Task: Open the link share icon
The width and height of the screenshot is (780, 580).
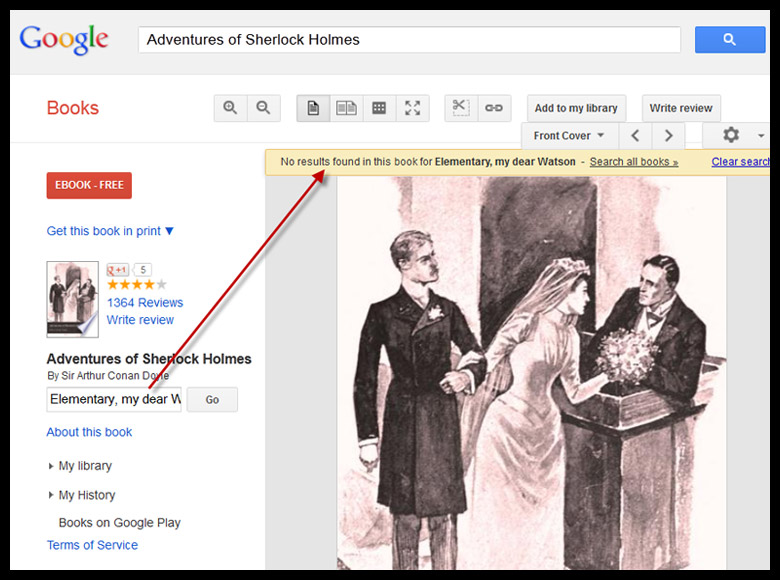Action: point(494,108)
